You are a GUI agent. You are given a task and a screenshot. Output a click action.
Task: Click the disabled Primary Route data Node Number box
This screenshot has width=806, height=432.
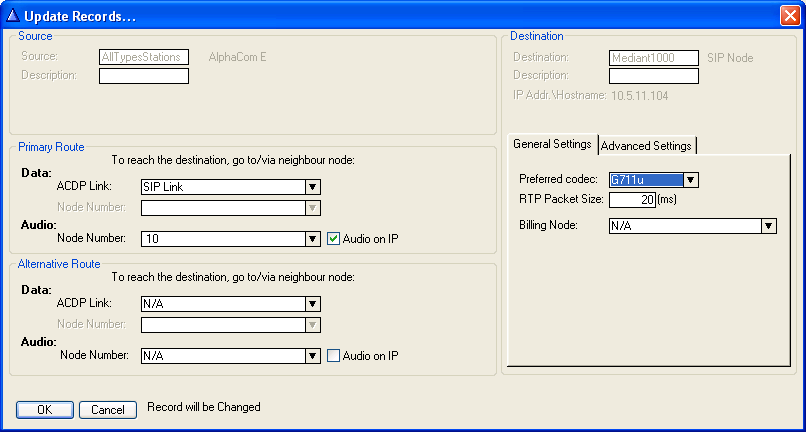222,208
